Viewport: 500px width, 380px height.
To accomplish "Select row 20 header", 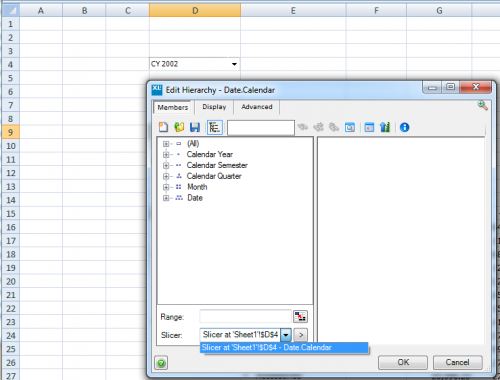I will click(x=11, y=282).
